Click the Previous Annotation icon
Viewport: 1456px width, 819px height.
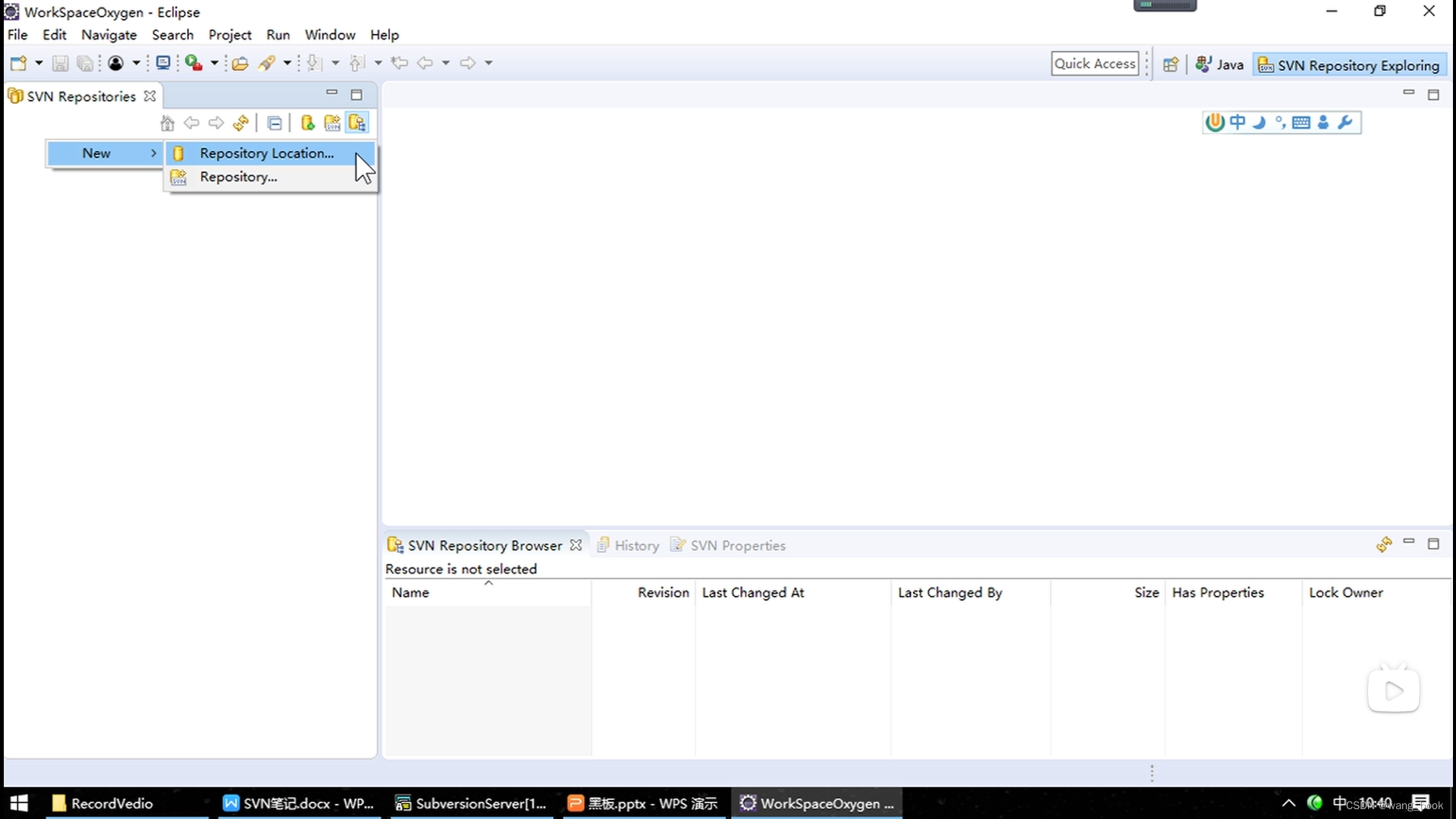[357, 63]
